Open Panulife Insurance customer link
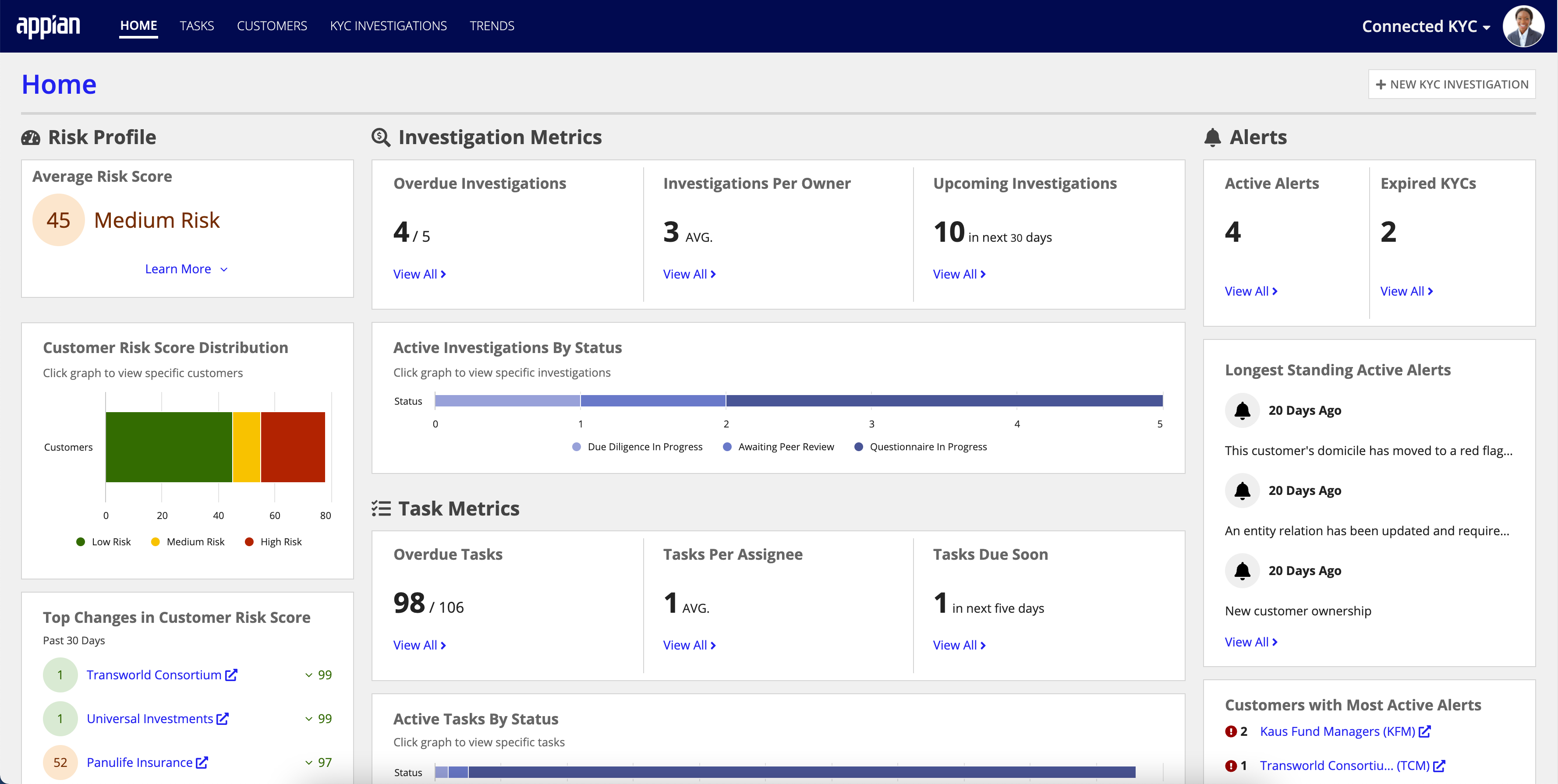This screenshot has height=784, width=1558. pos(139,763)
